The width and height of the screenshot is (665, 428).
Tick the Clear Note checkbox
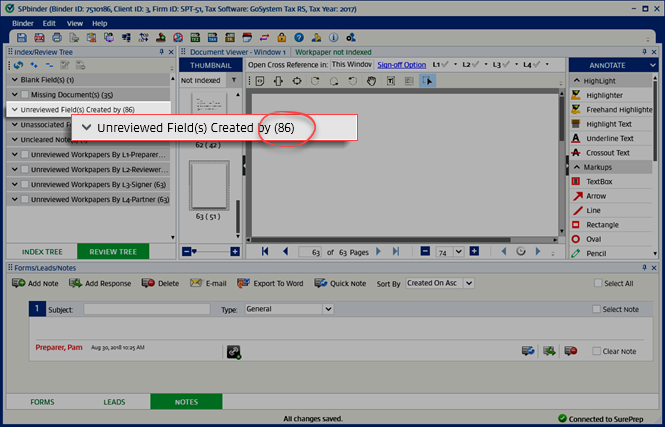(x=596, y=351)
